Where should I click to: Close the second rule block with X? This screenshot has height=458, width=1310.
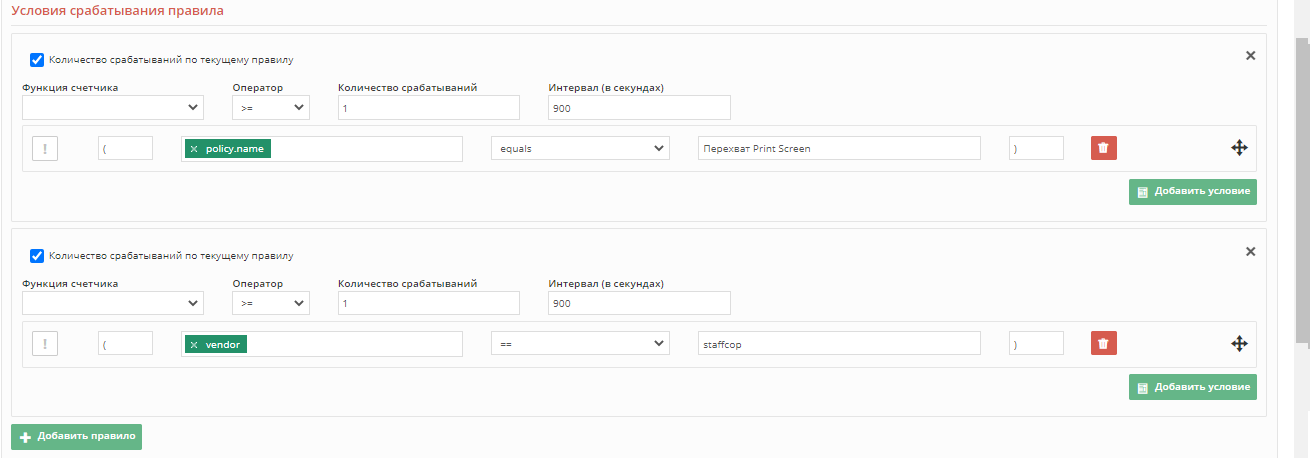tap(1250, 252)
